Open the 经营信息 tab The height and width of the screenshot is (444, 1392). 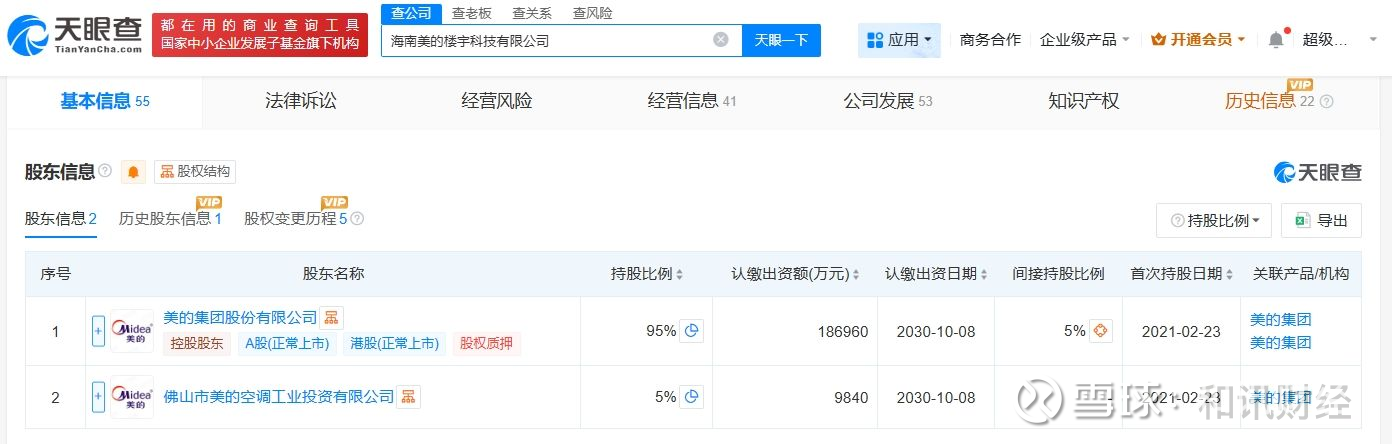click(692, 101)
